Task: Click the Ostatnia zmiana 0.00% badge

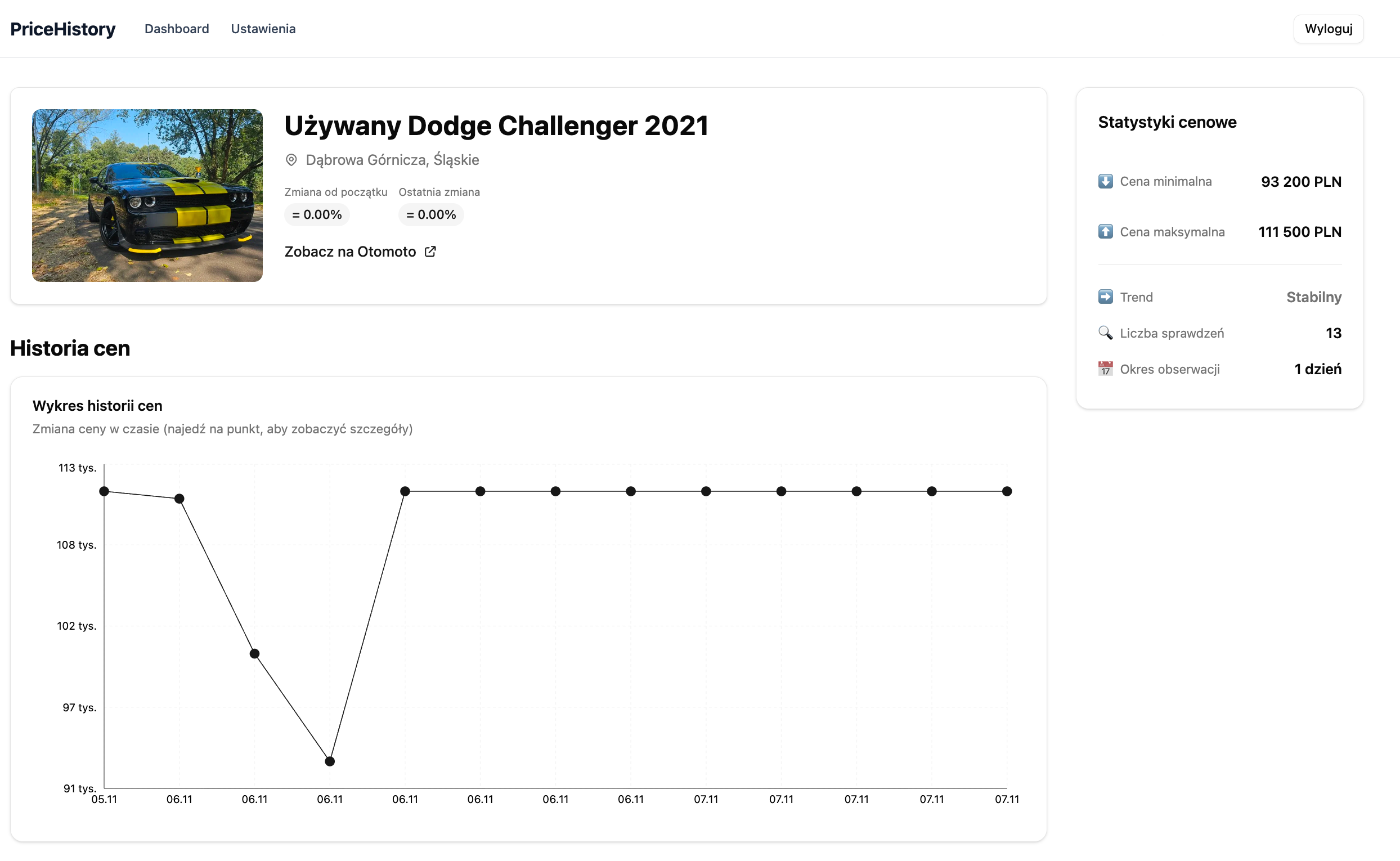Action: click(431, 214)
